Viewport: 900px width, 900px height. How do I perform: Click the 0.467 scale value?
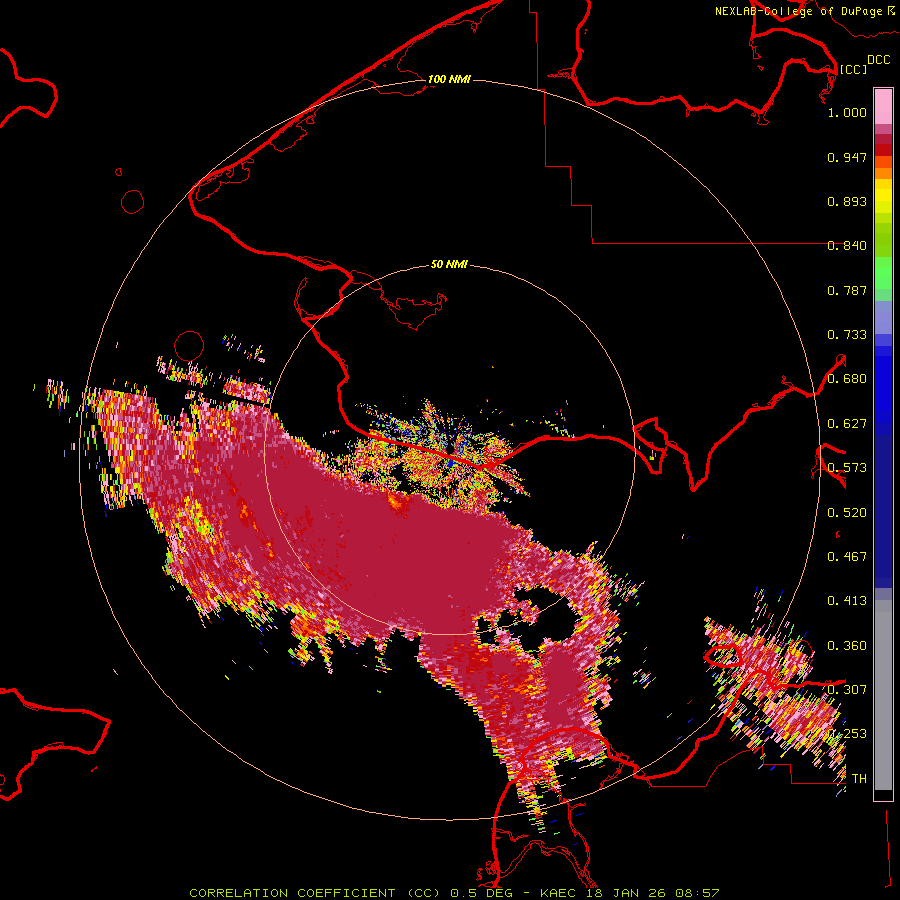pos(847,557)
